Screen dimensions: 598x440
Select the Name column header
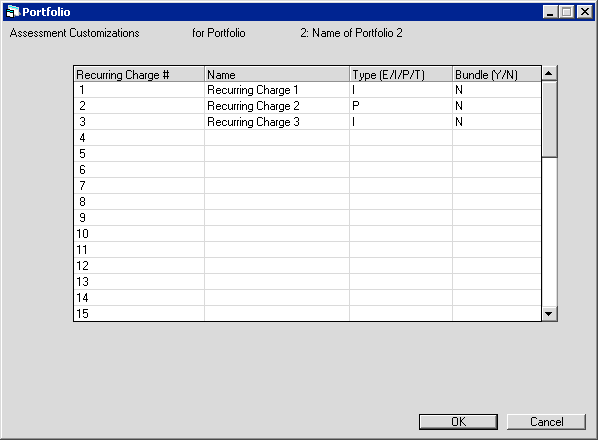tap(277, 74)
